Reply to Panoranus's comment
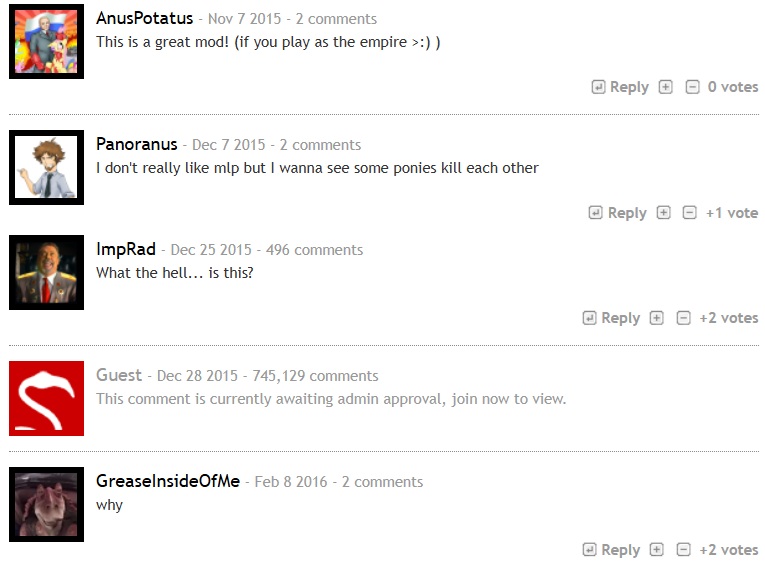 point(618,213)
